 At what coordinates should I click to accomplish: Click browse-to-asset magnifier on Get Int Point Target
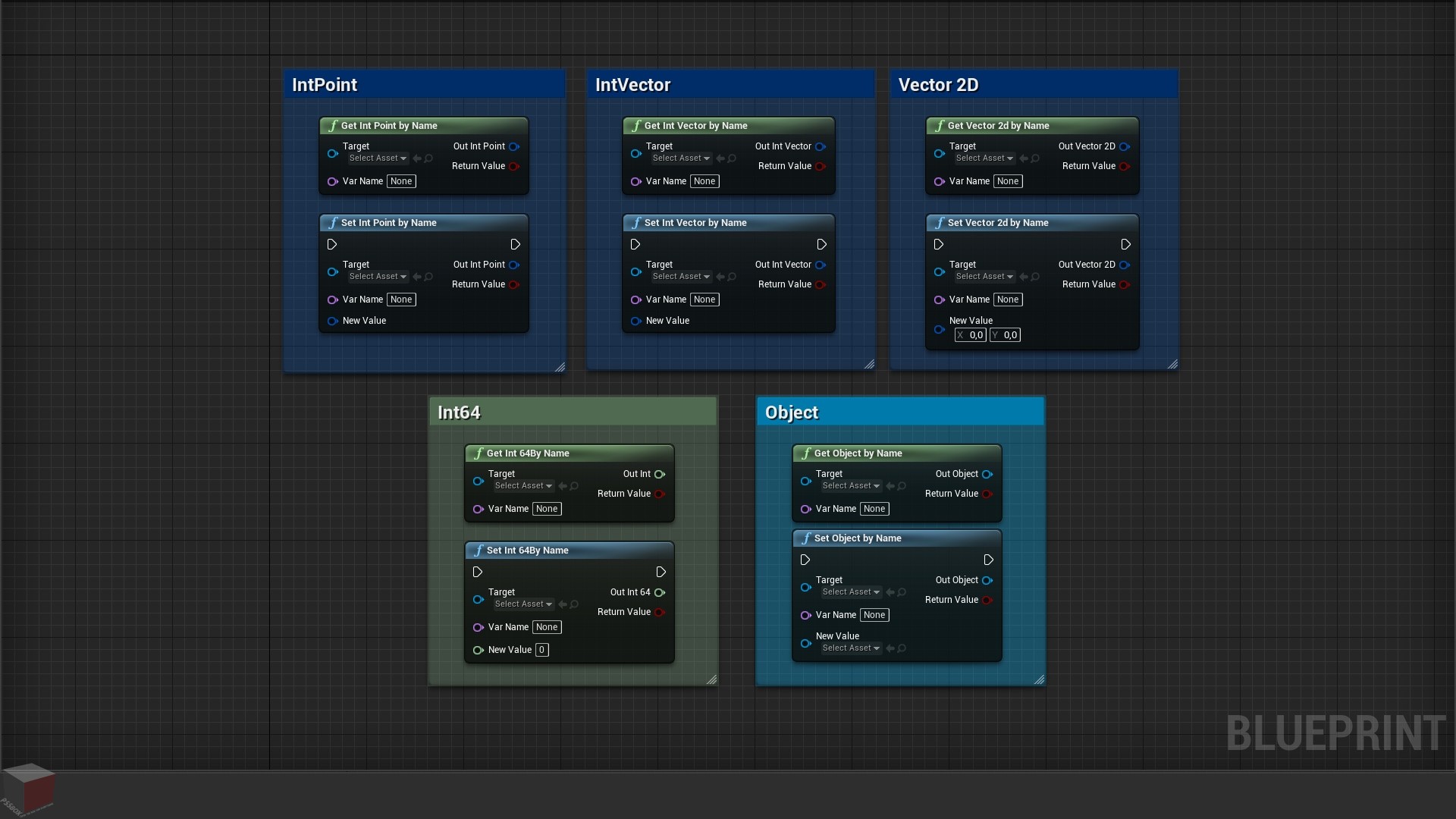click(428, 158)
